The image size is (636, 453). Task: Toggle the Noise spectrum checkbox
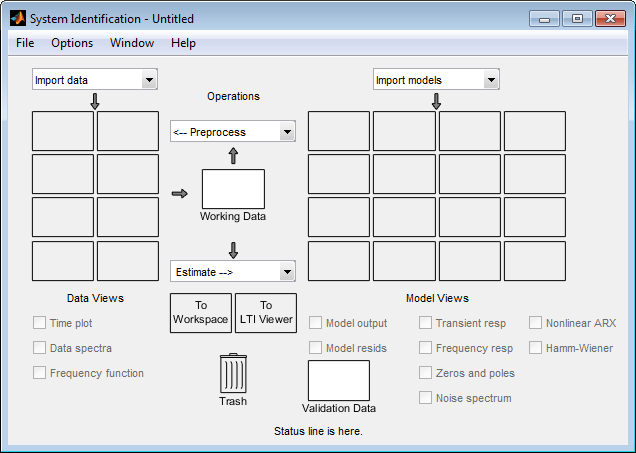coord(425,398)
